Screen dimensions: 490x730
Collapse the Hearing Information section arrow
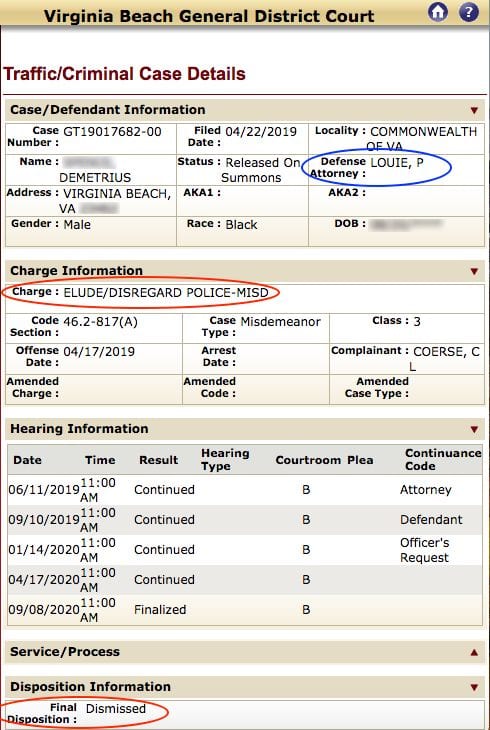pos(474,429)
